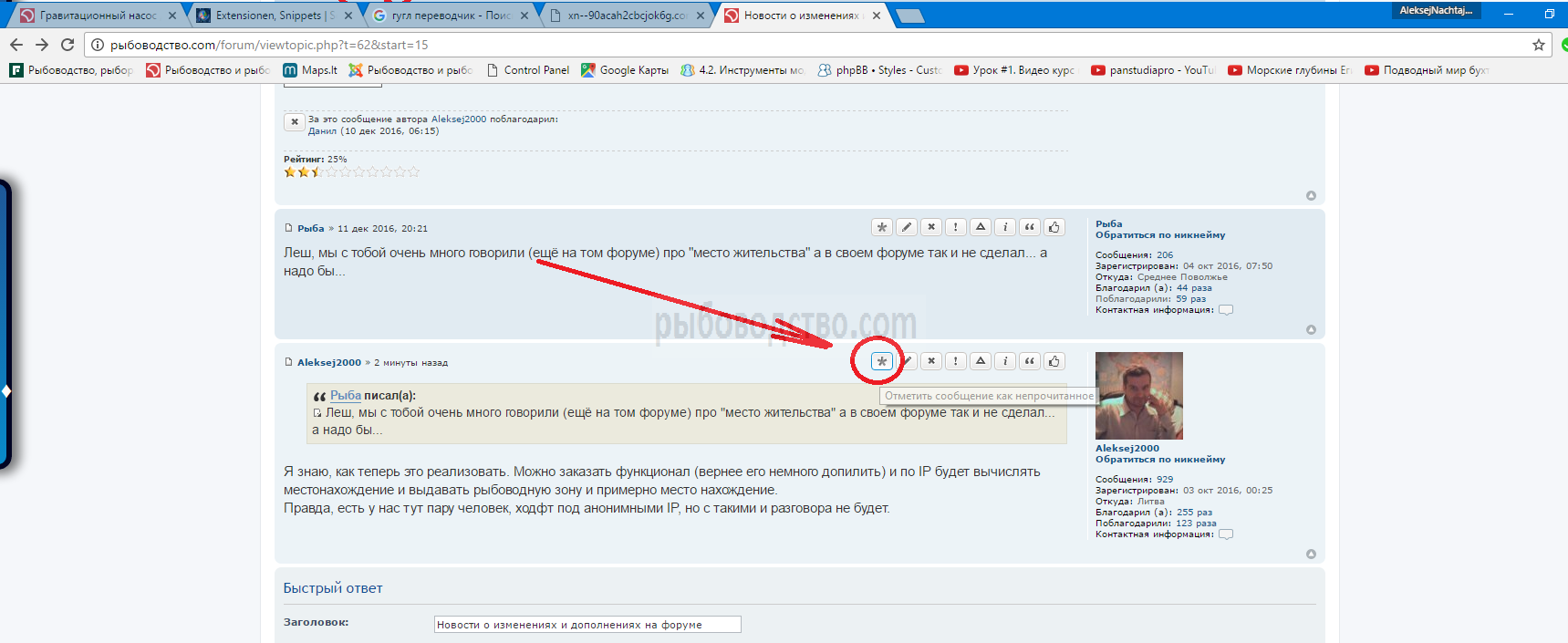Screen dimensions: 1568x643
Task: Click the Заголовок subject input field
Action: (587, 625)
